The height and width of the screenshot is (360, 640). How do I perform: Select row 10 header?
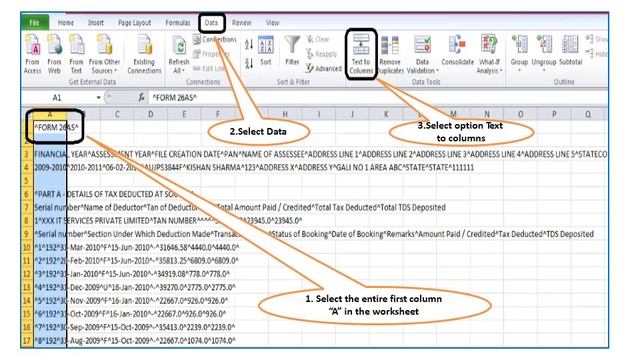click(x=27, y=247)
